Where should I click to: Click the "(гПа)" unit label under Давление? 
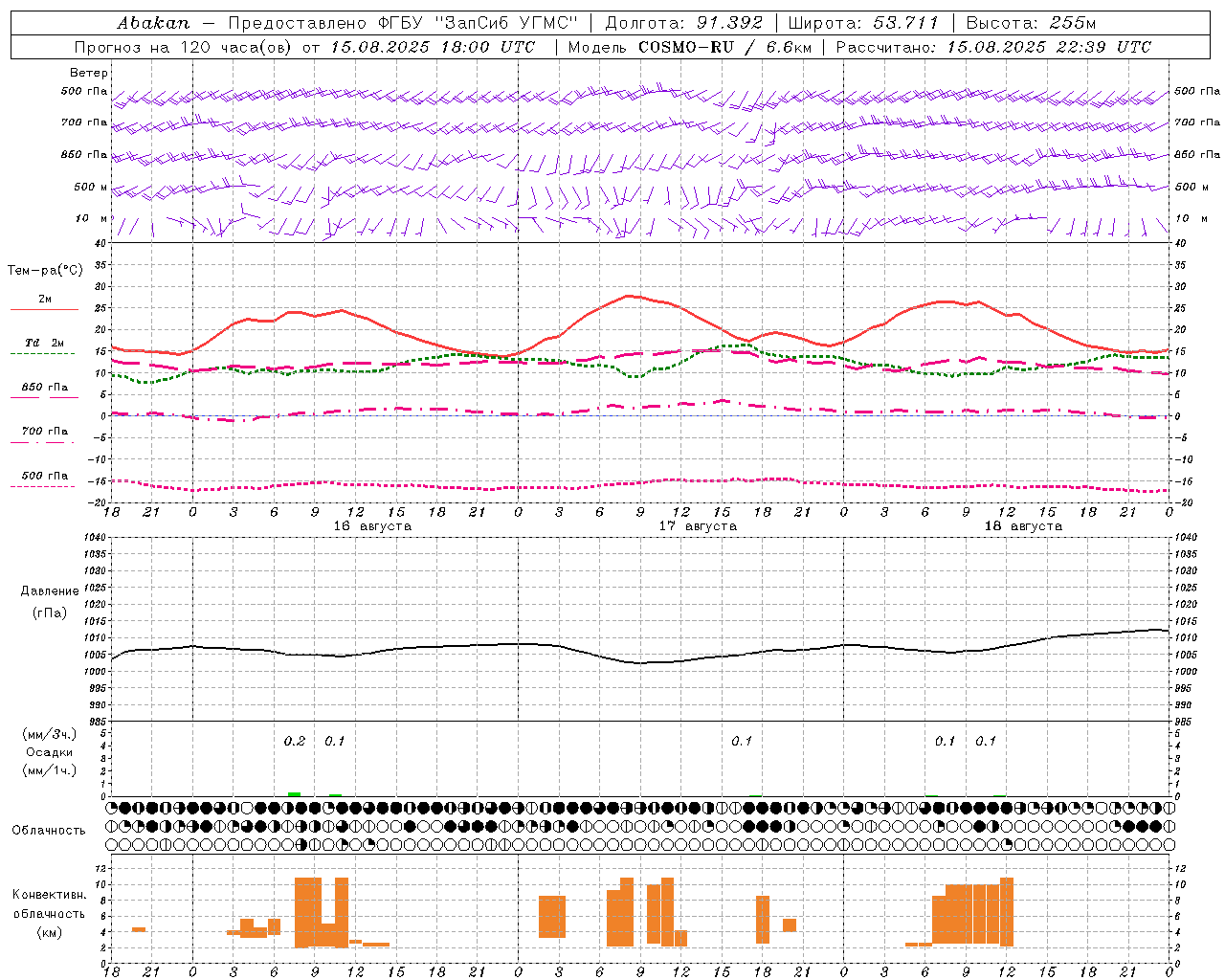coord(50,613)
